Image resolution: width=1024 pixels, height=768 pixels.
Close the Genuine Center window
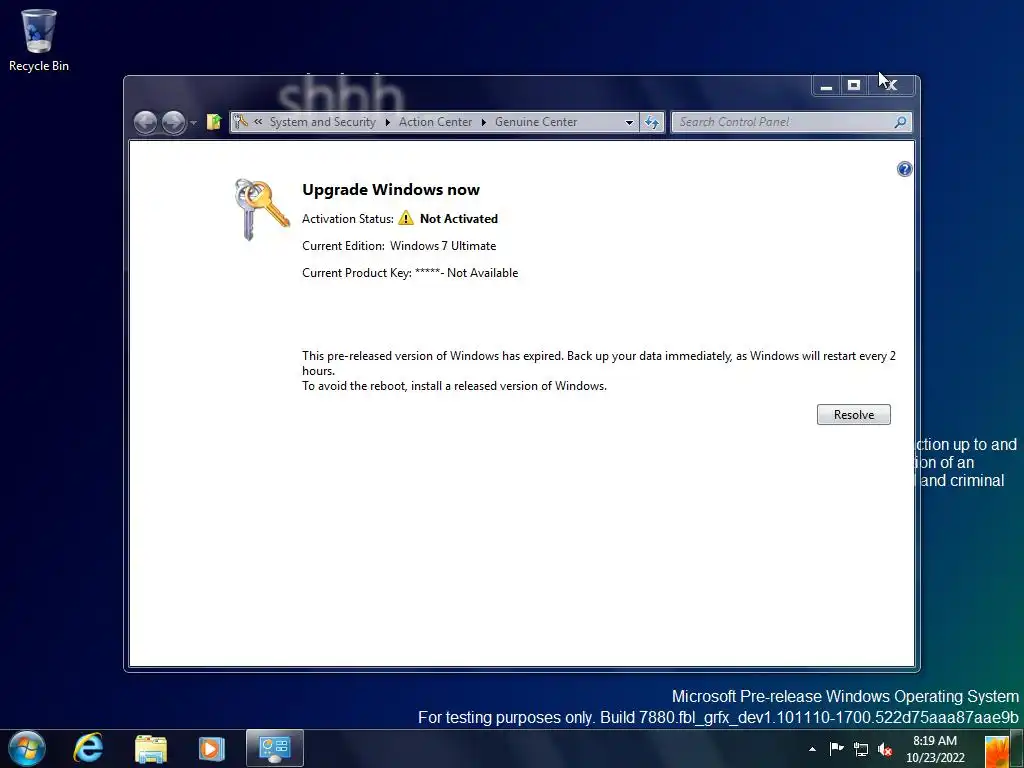pyautogui.click(x=892, y=86)
